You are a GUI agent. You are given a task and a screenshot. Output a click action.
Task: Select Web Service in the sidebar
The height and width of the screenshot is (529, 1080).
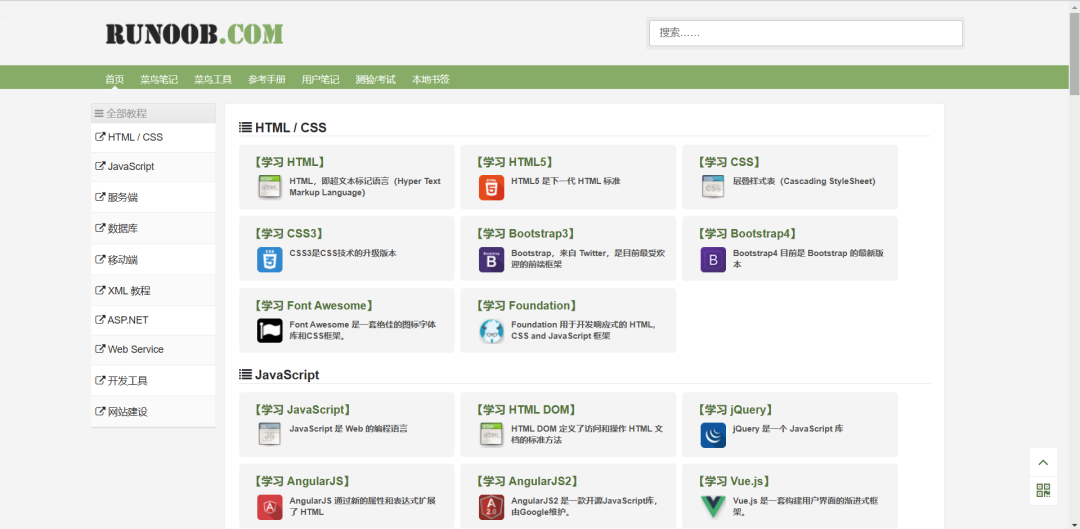pos(153,350)
